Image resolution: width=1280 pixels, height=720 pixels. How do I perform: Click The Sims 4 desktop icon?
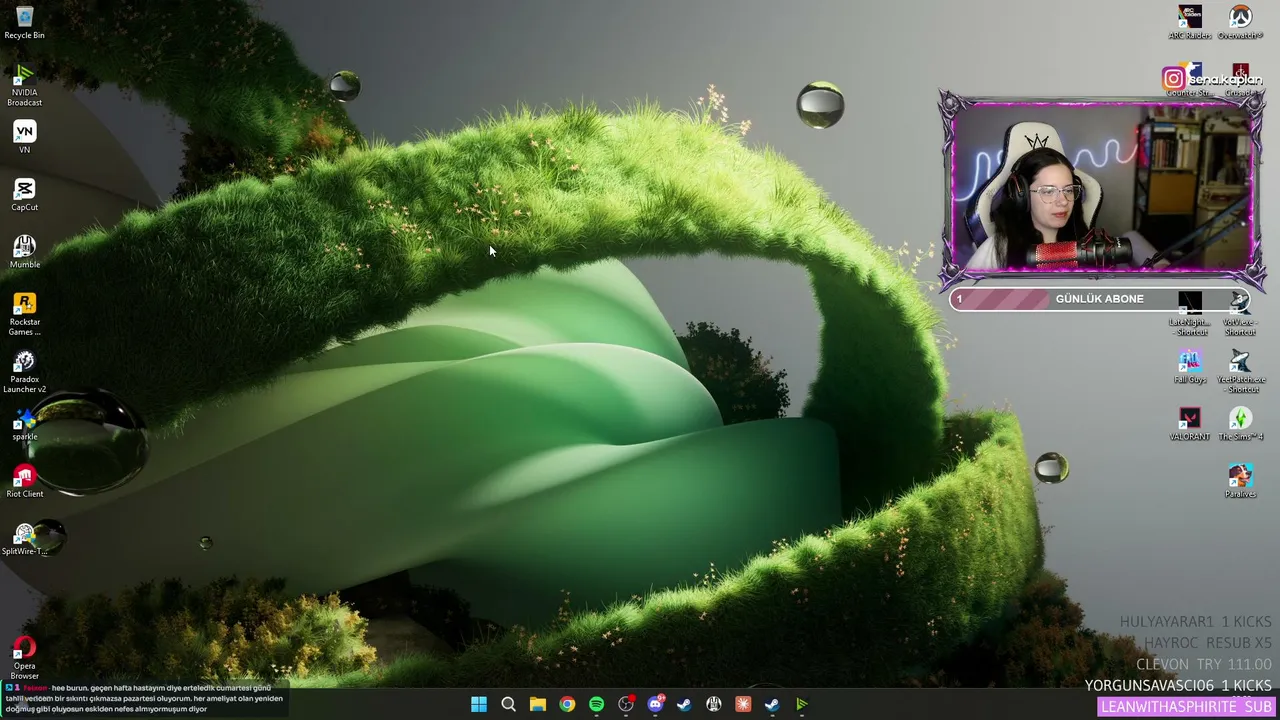click(x=1240, y=423)
